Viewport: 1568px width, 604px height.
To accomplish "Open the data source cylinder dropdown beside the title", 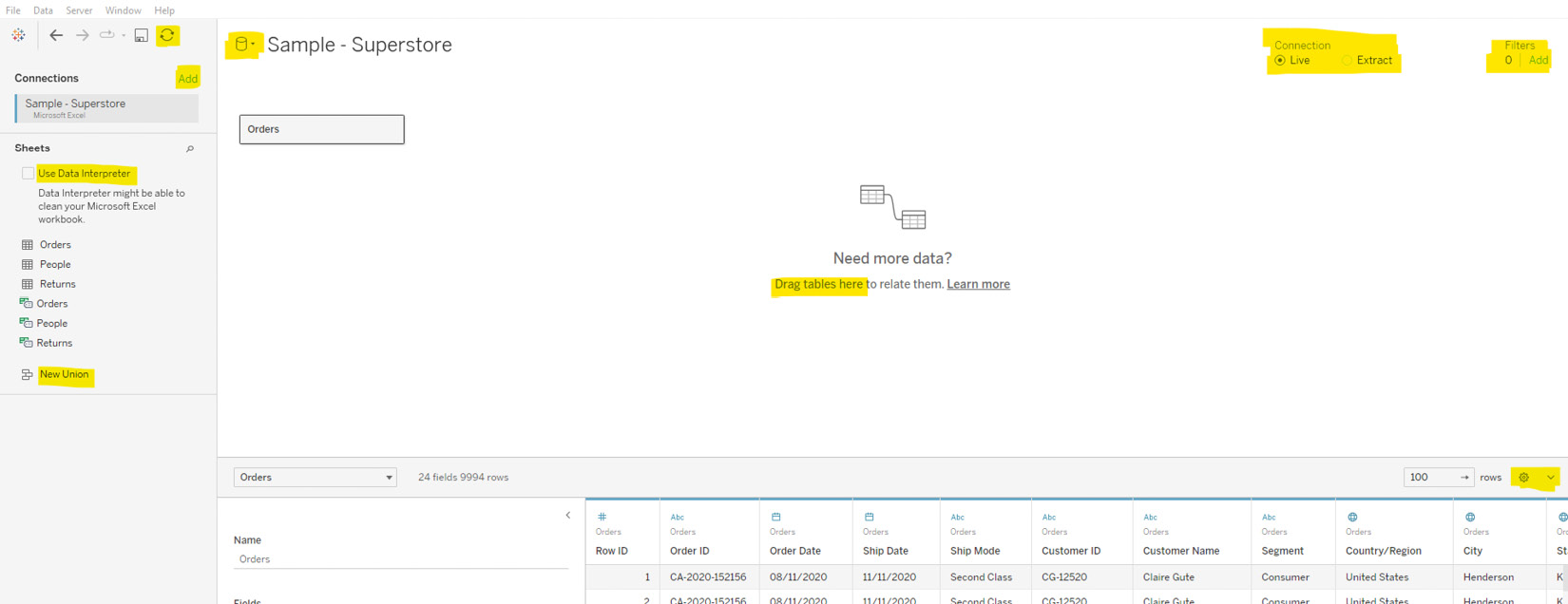I will coord(244,45).
